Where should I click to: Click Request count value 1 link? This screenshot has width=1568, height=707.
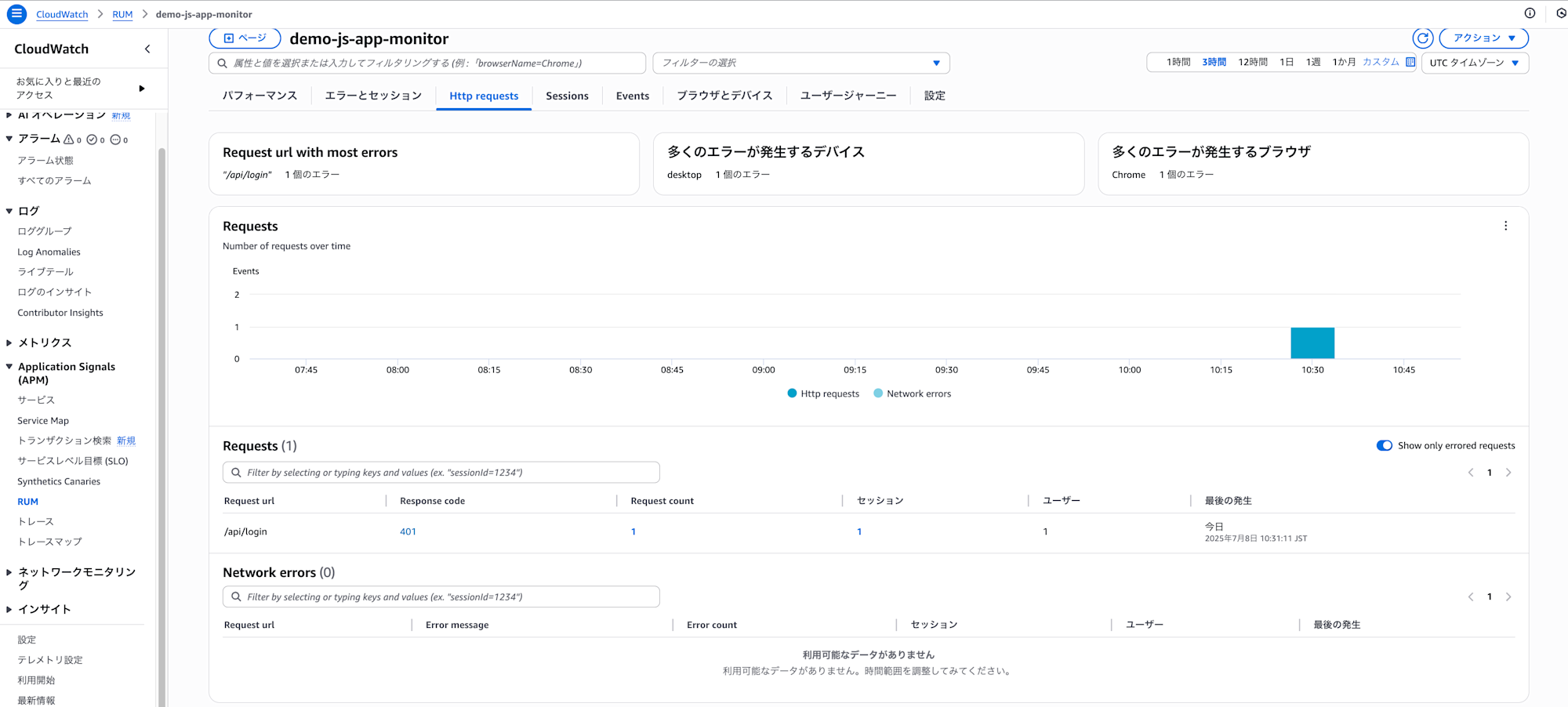tap(633, 531)
